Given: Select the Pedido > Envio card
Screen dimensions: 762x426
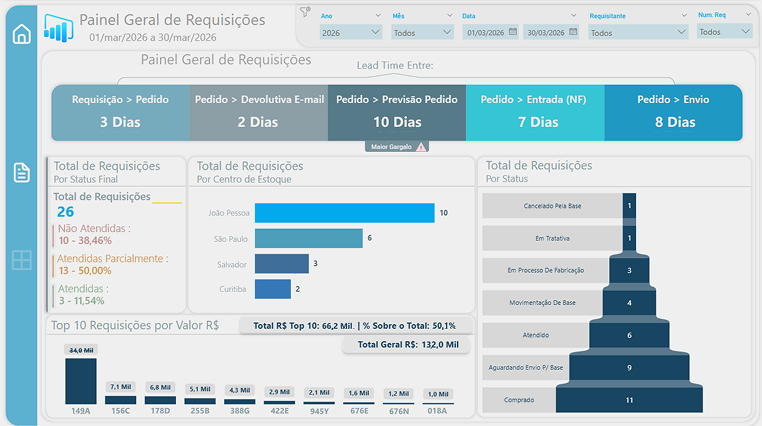Looking at the screenshot, I should [x=674, y=113].
